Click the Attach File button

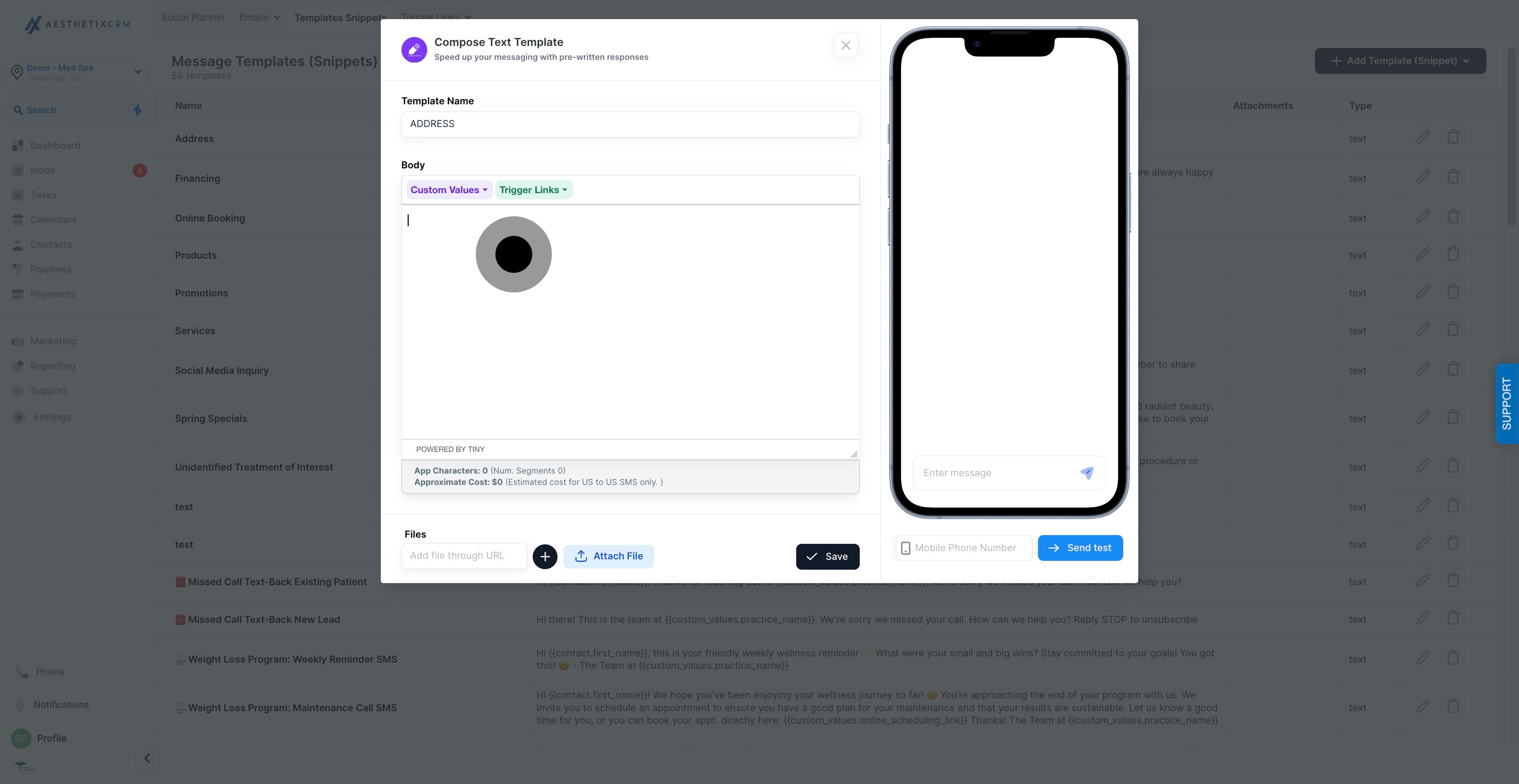tap(608, 556)
